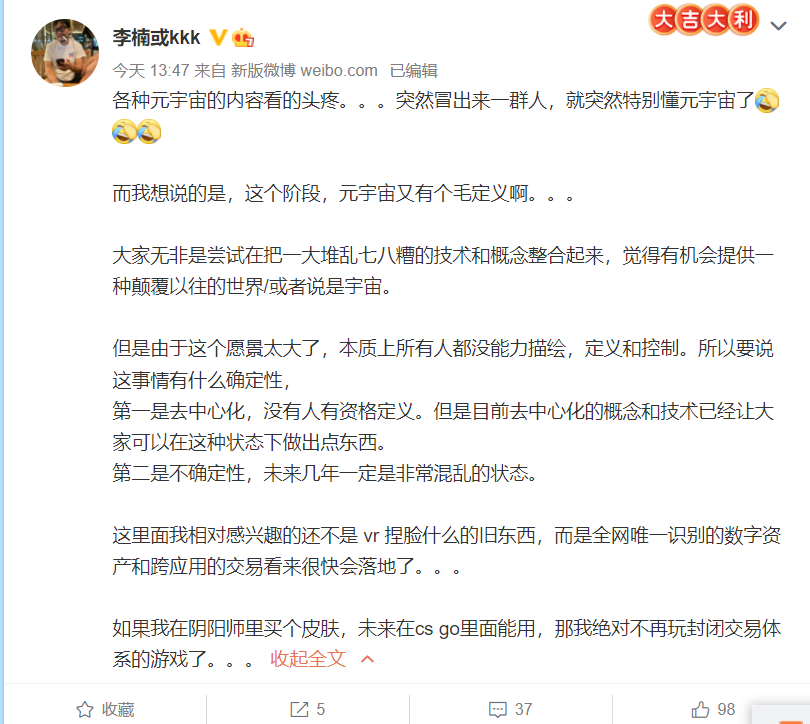Image resolution: width=810 pixels, height=724 pixels.
Task: Click the star favorite icon
Action: click(85, 710)
